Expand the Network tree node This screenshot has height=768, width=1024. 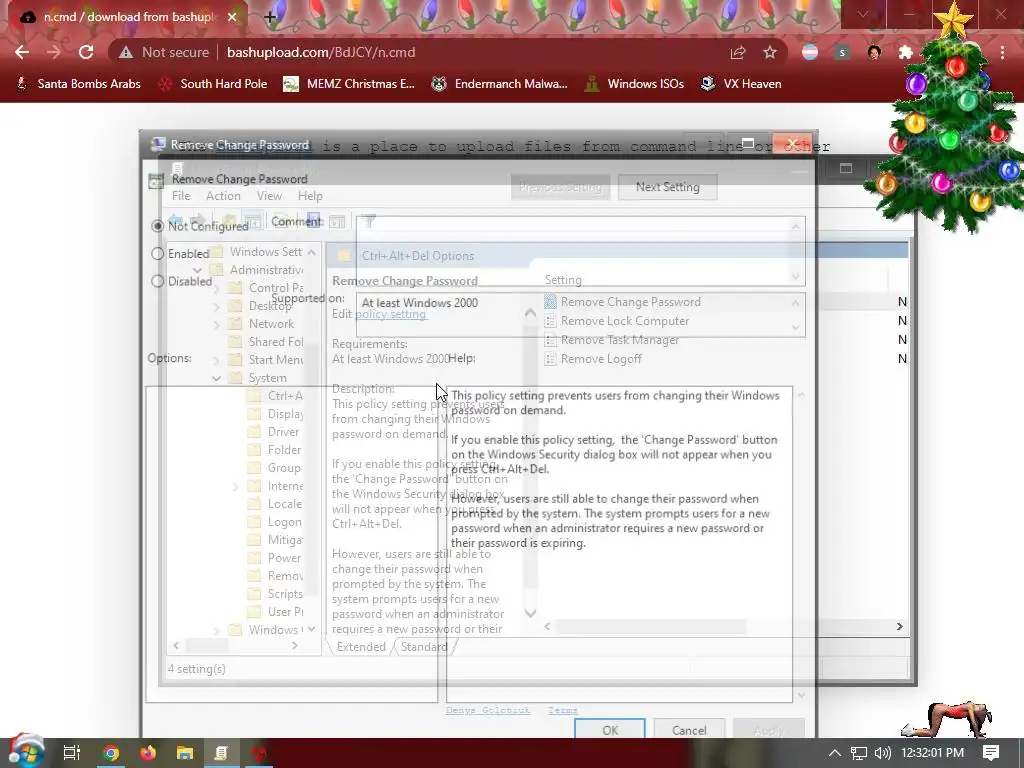(216, 324)
